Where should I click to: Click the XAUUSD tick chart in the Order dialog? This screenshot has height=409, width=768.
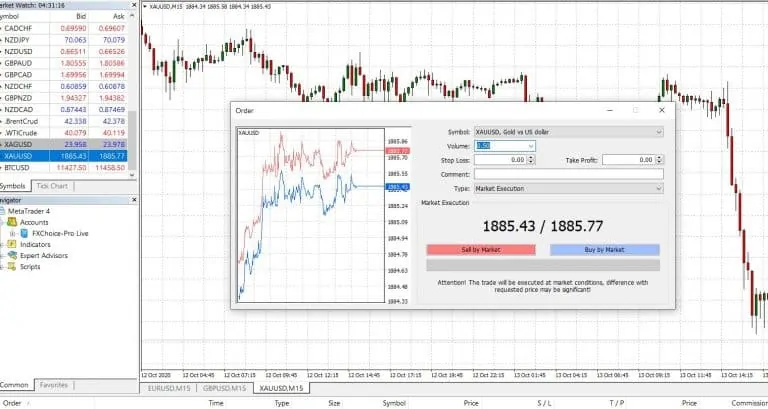pyautogui.click(x=311, y=215)
